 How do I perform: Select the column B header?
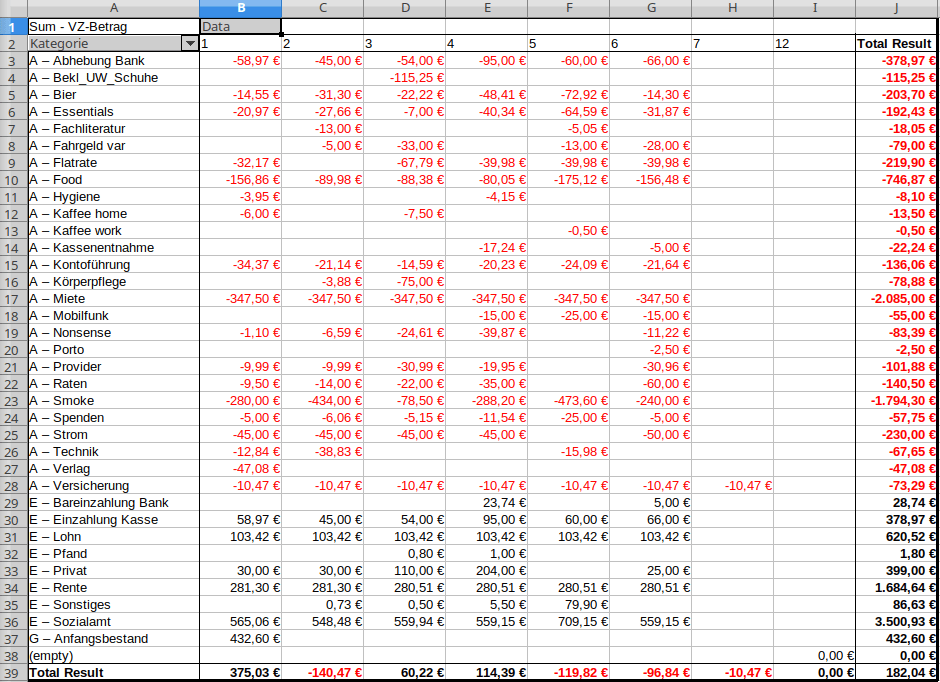tap(240, 9)
